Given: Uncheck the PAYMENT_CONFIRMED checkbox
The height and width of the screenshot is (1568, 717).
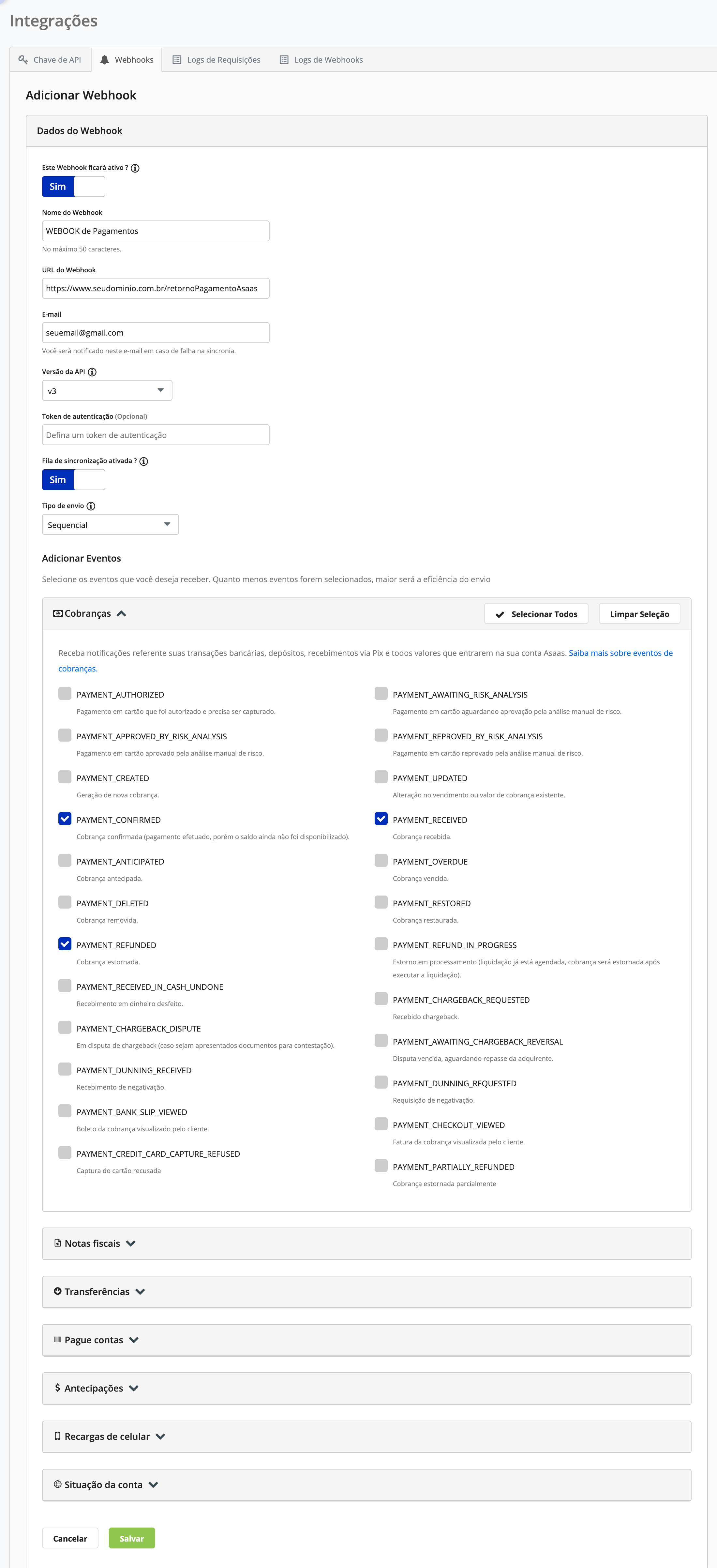Looking at the screenshot, I should [x=65, y=819].
